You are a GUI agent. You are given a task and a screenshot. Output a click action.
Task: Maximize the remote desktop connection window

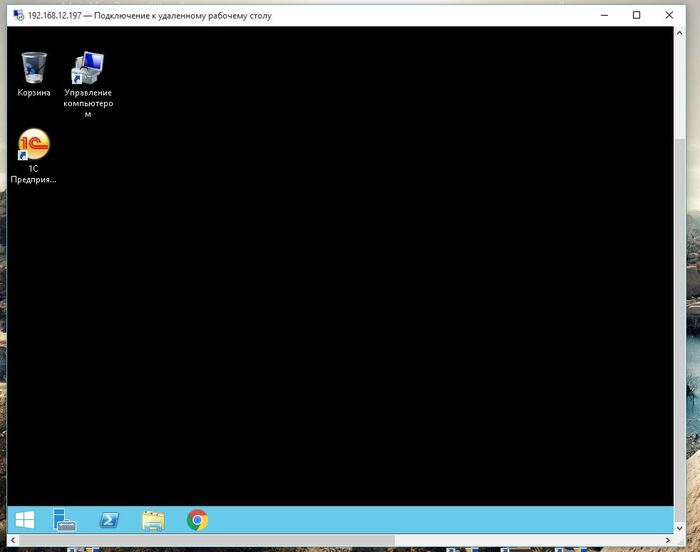pos(637,15)
